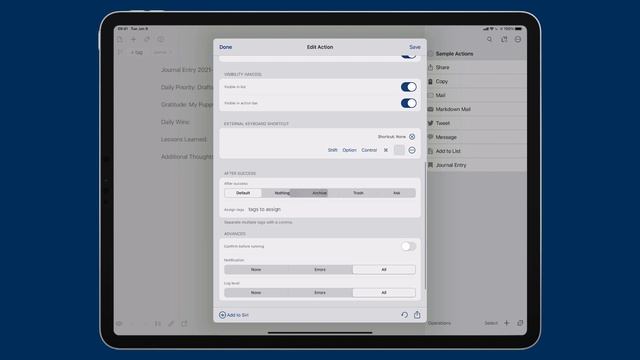Screen dimensions: 640x360
Task: Tap the shortcut key input box
Action: click(x=399, y=150)
